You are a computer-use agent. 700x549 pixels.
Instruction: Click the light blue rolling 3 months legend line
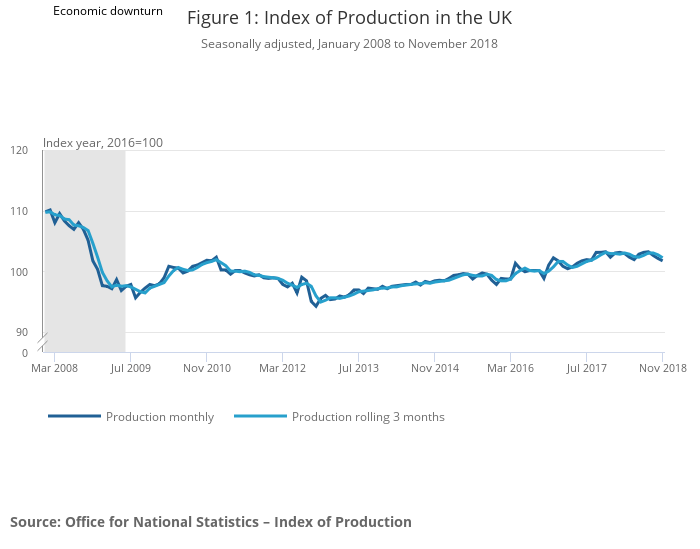point(260,417)
